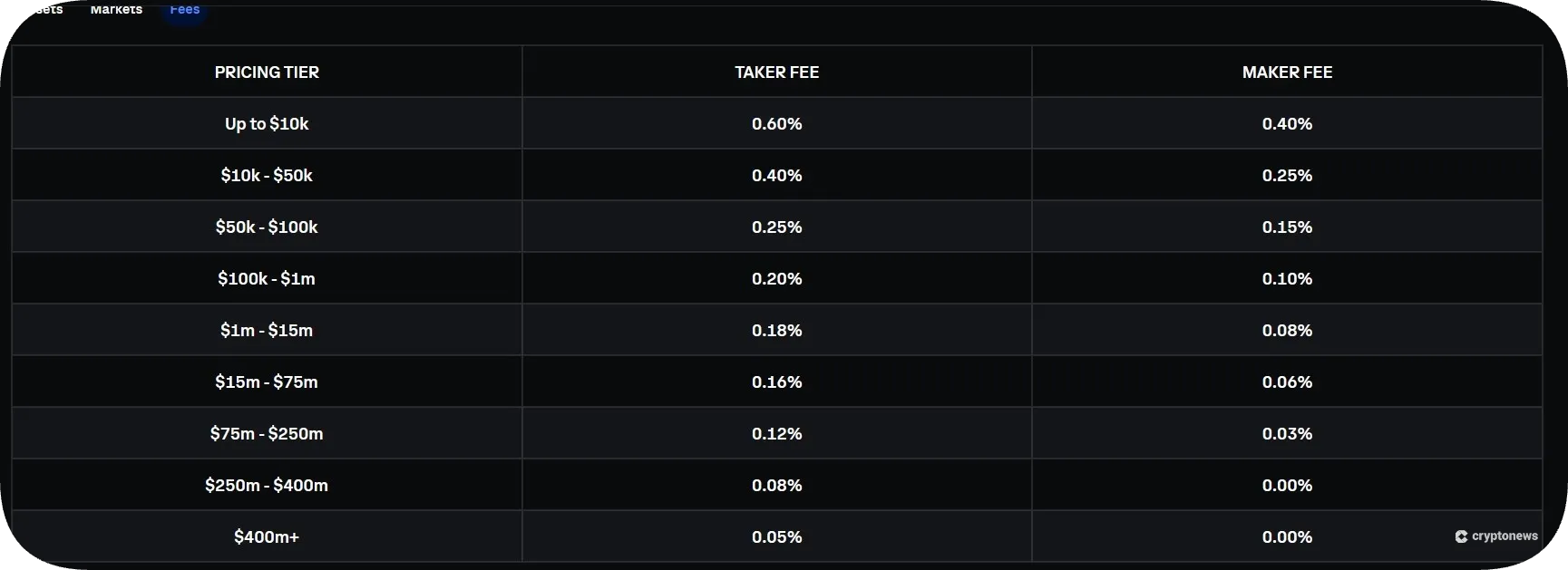This screenshot has height=570, width=1568.
Task: Select the $100k - $1m tier row
Action: pos(267,278)
